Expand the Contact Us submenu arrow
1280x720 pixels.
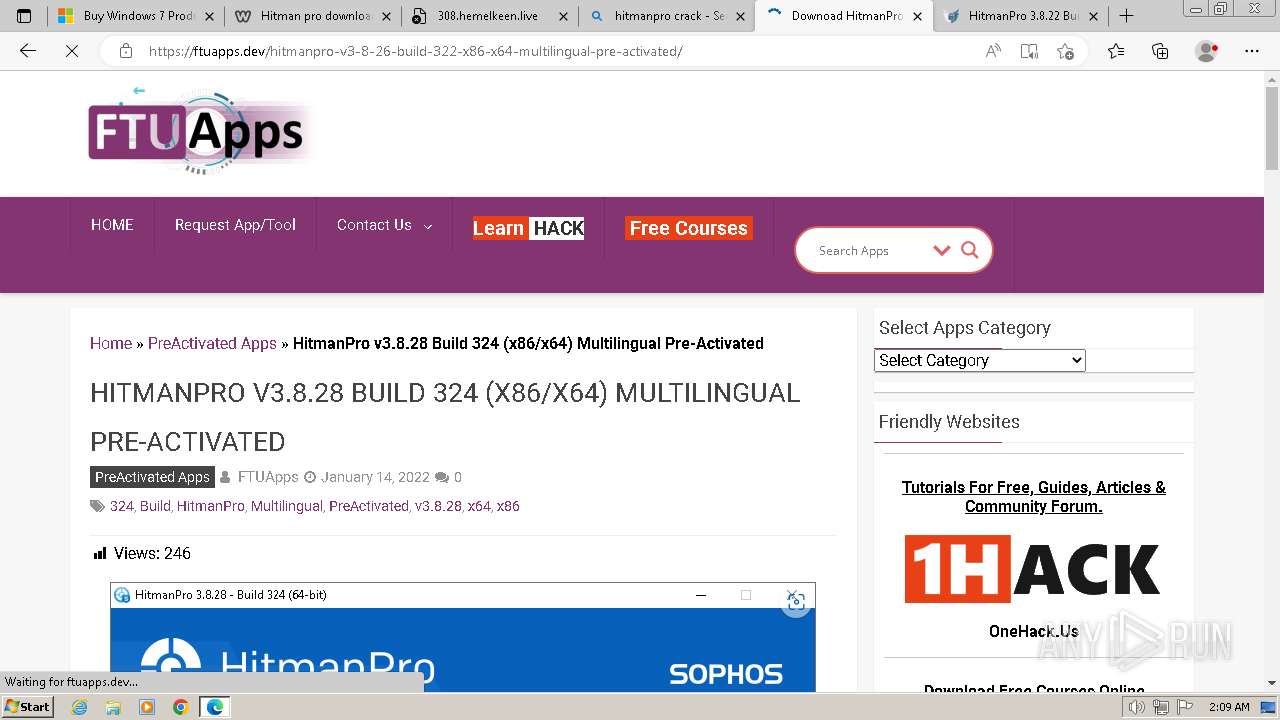coord(428,226)
